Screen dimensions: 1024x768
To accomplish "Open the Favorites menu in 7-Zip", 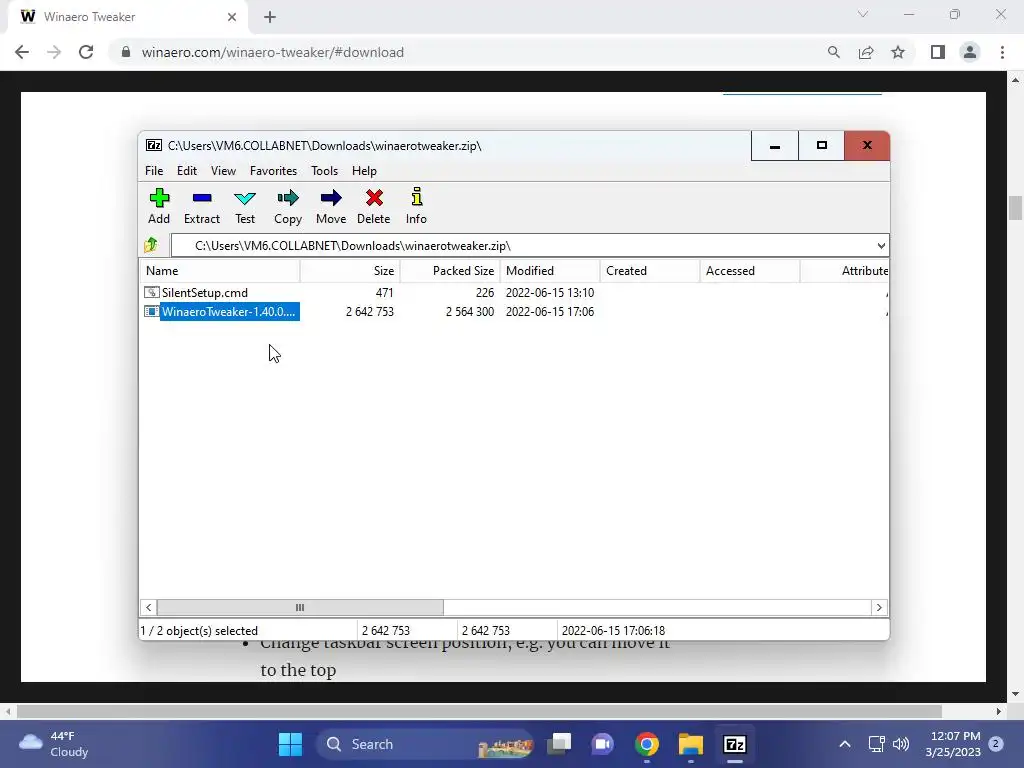I will [273, 170].
